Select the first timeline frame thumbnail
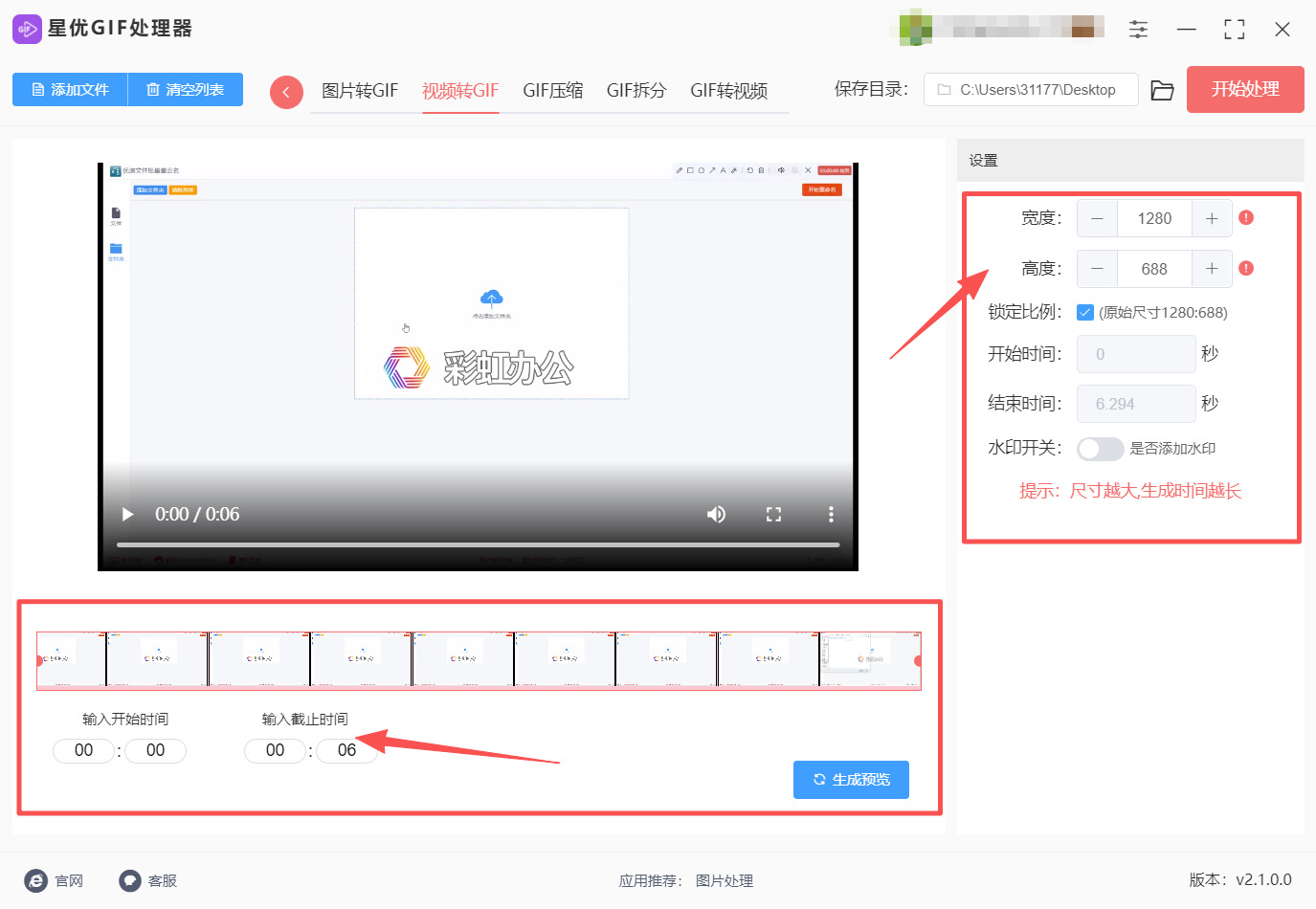This screenshot has height=909, width=1316. point(72,660)
